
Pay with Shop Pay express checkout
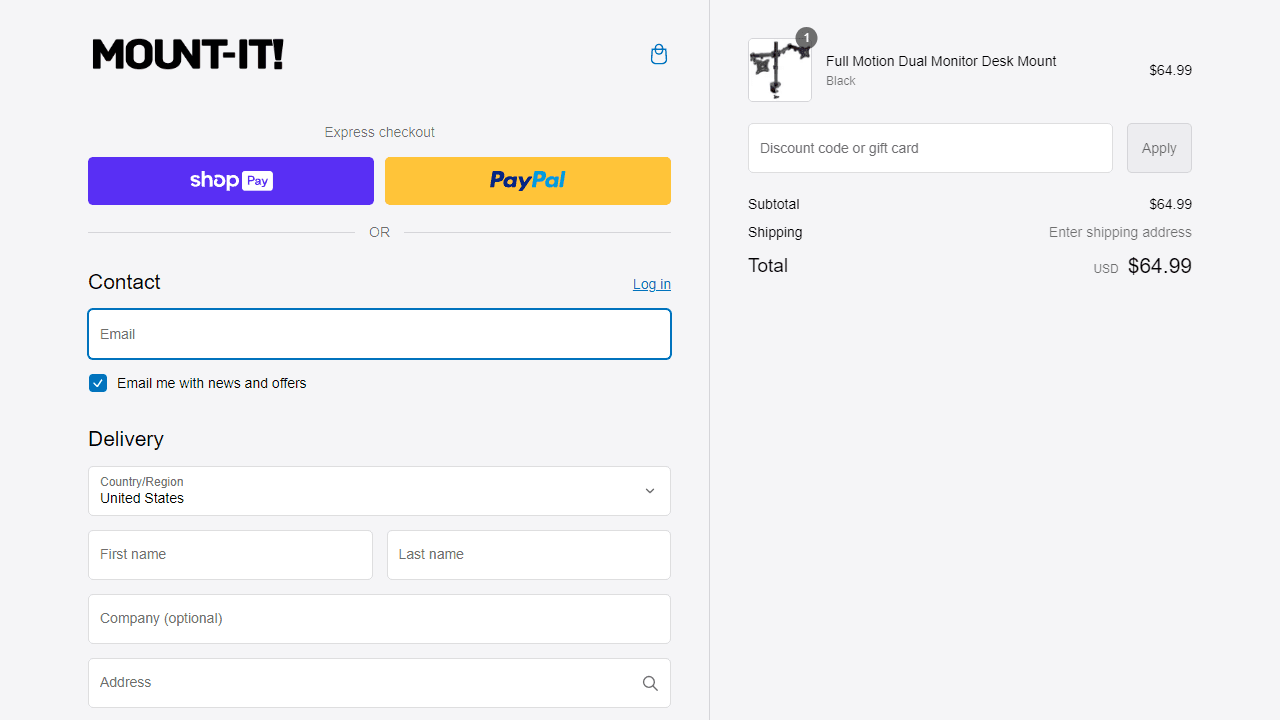(231, 181)
